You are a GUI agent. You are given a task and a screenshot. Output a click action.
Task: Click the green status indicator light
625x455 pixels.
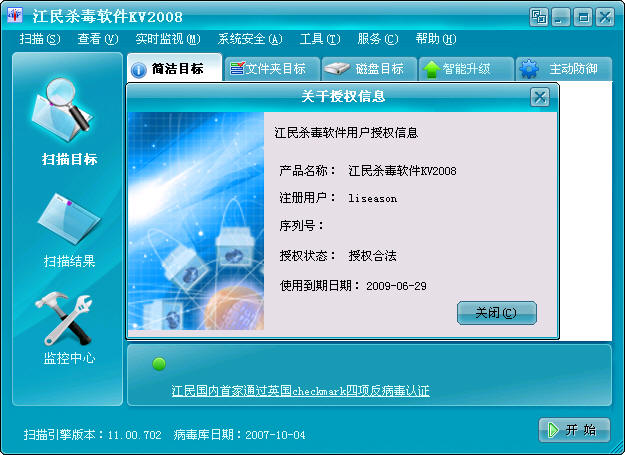159,364
